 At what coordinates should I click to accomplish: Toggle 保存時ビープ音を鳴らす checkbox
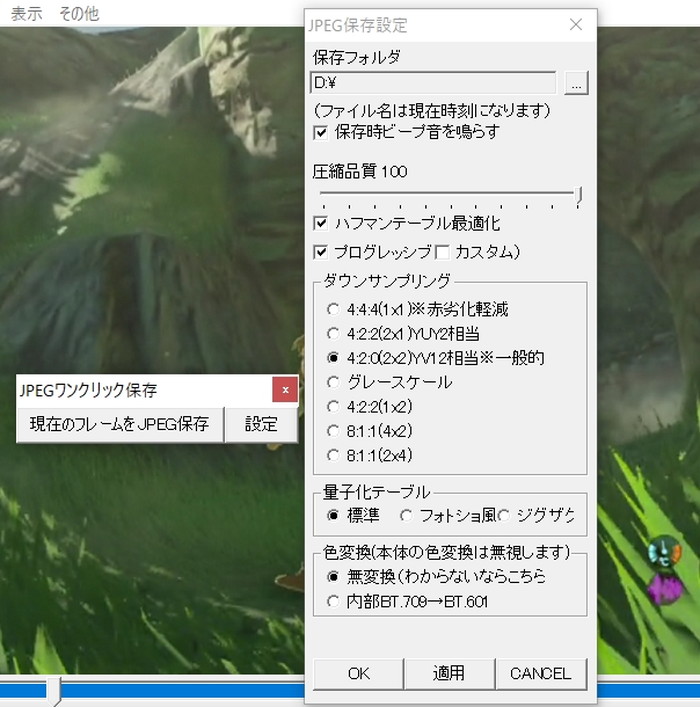[406, 132]
